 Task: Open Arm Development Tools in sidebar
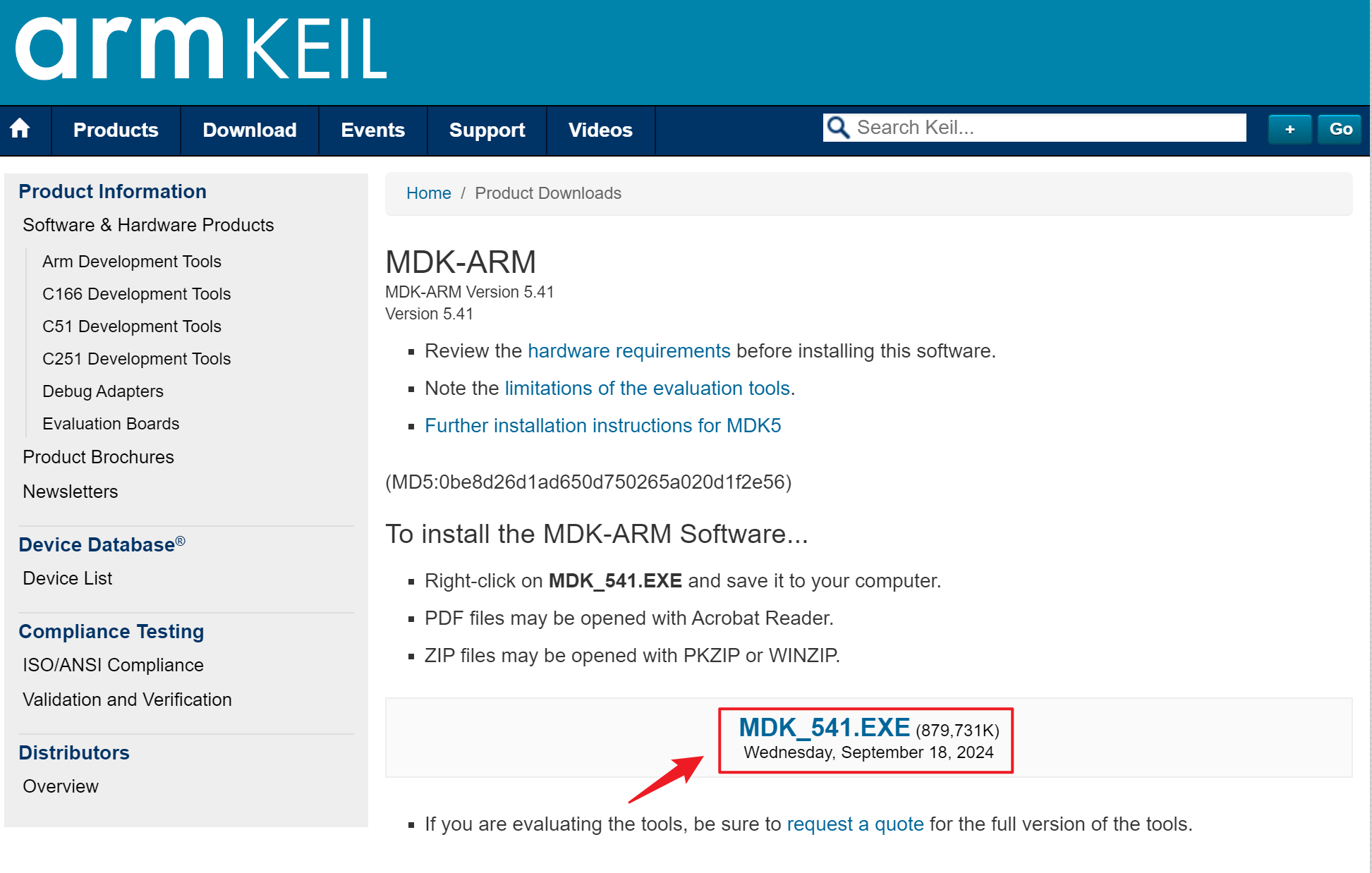pos(131,262)
